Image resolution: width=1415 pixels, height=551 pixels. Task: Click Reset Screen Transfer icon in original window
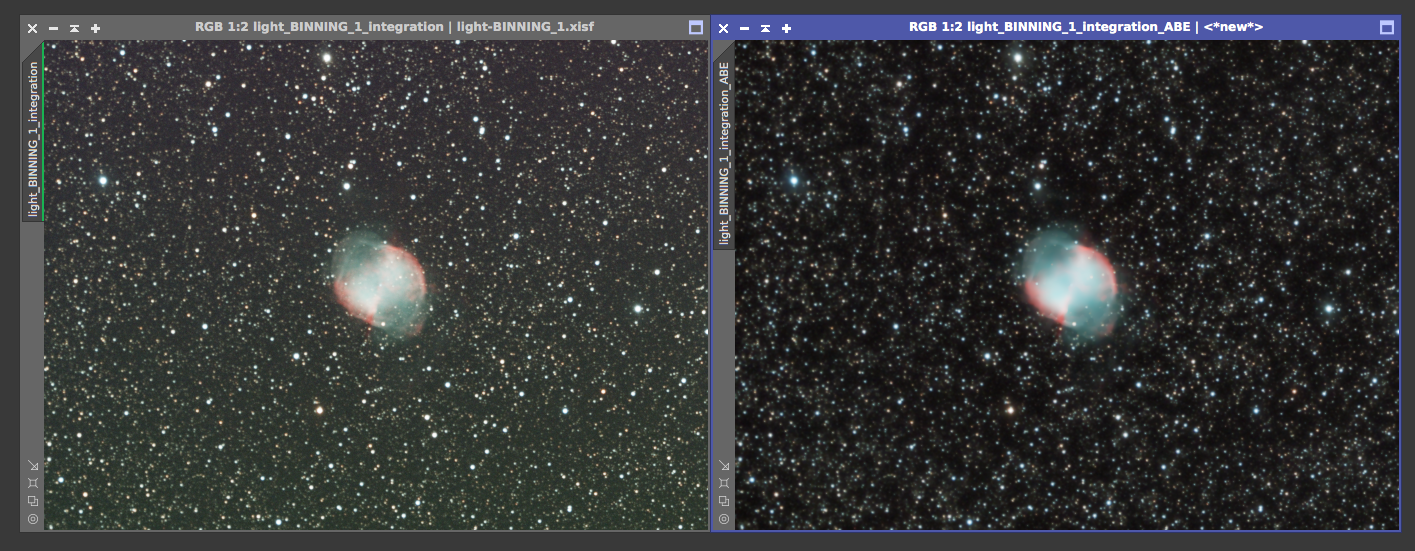(x=33, y=519)
